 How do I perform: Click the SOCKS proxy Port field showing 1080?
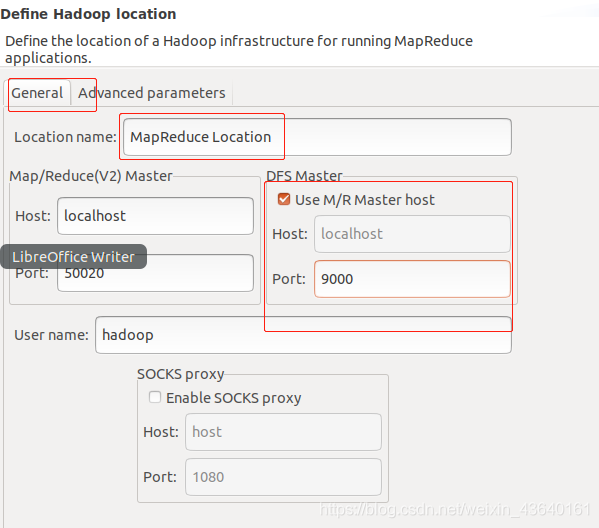(x=283, y=477)
